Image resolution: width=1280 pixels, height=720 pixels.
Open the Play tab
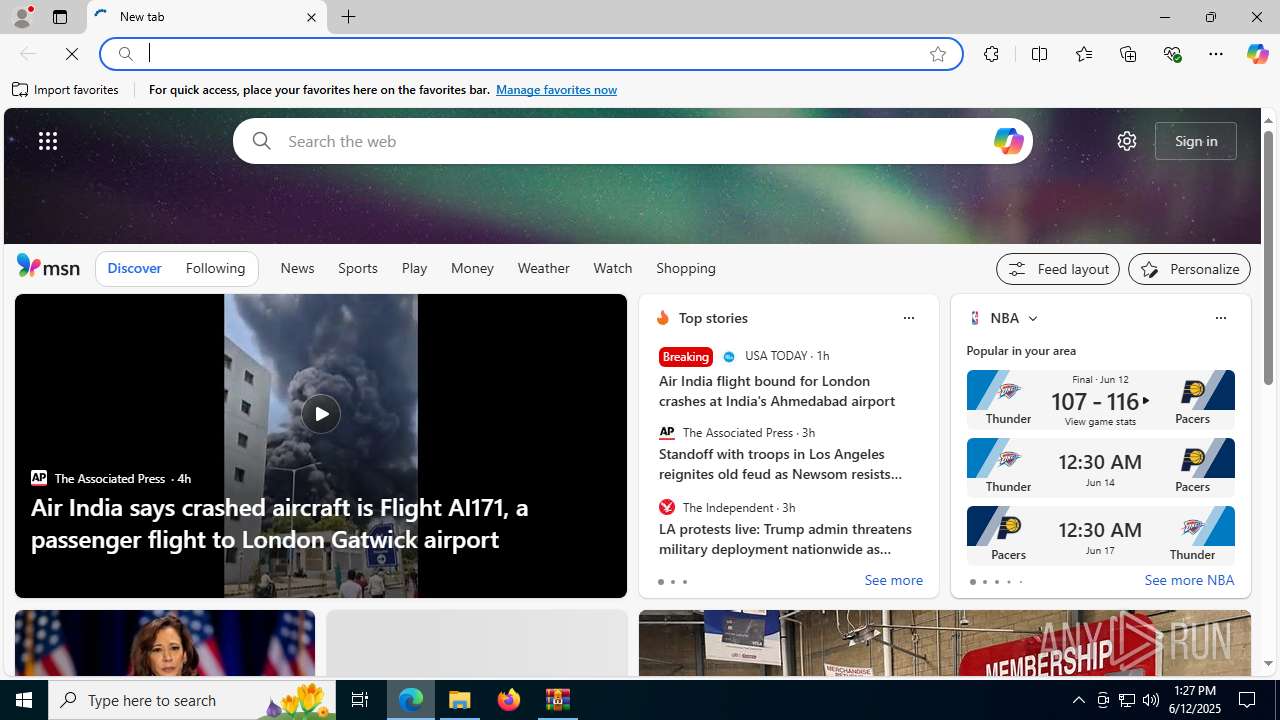(414, 268)
